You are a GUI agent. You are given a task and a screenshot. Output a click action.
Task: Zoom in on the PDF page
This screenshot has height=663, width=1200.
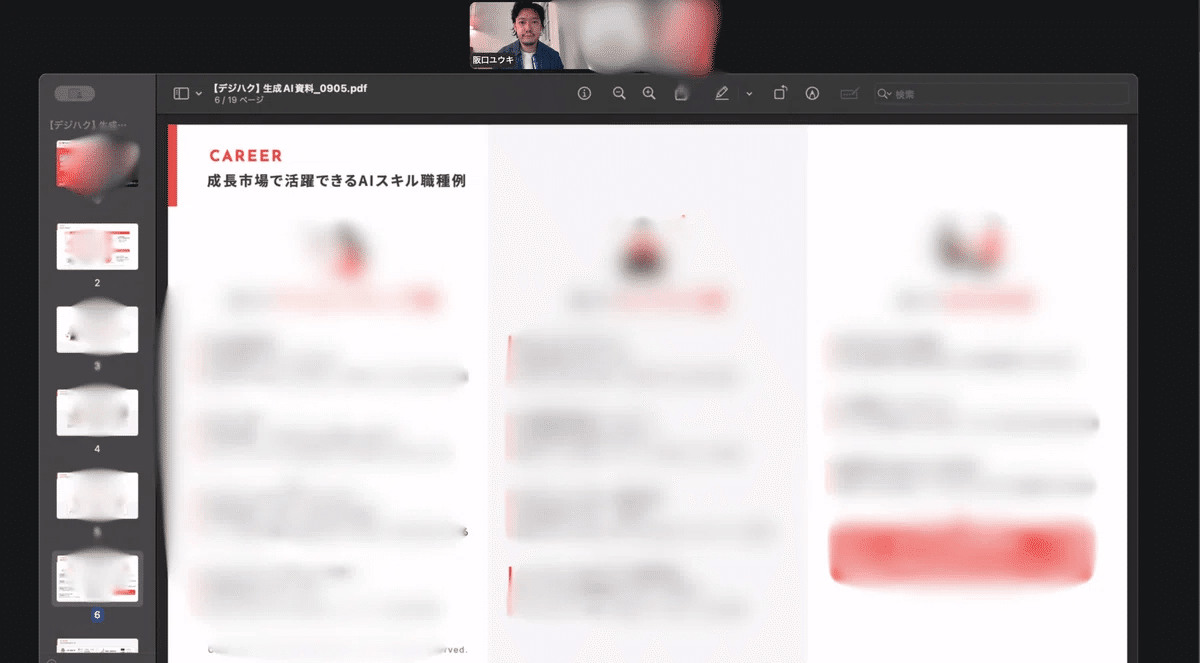[x=649, y=93]
